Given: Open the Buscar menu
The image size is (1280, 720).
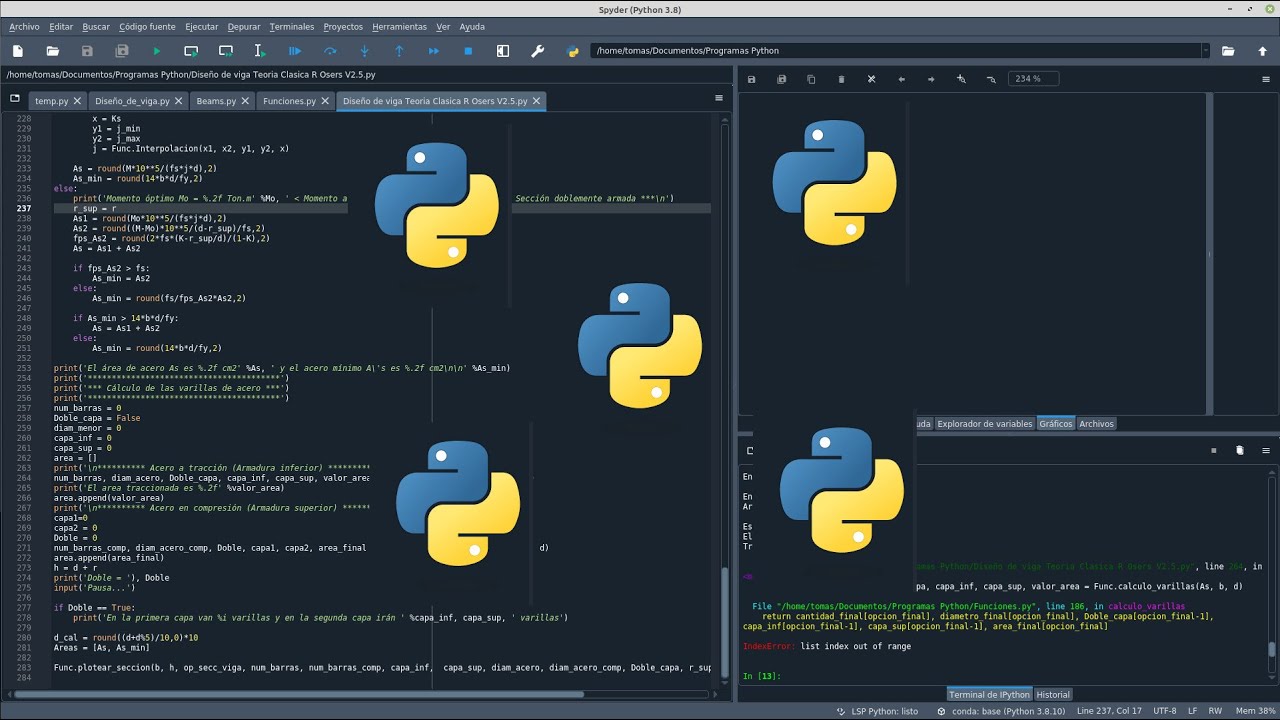Looking at the screenshot, I should (96, 27).
